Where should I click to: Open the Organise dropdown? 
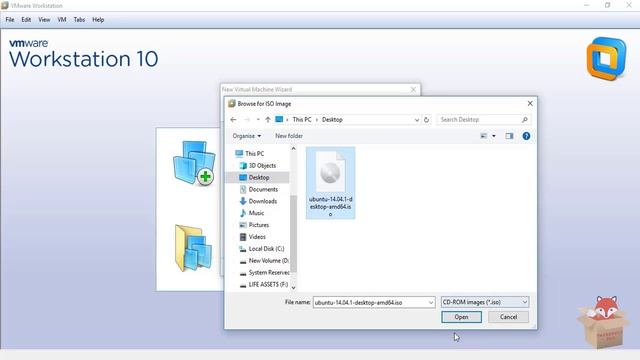247,136
